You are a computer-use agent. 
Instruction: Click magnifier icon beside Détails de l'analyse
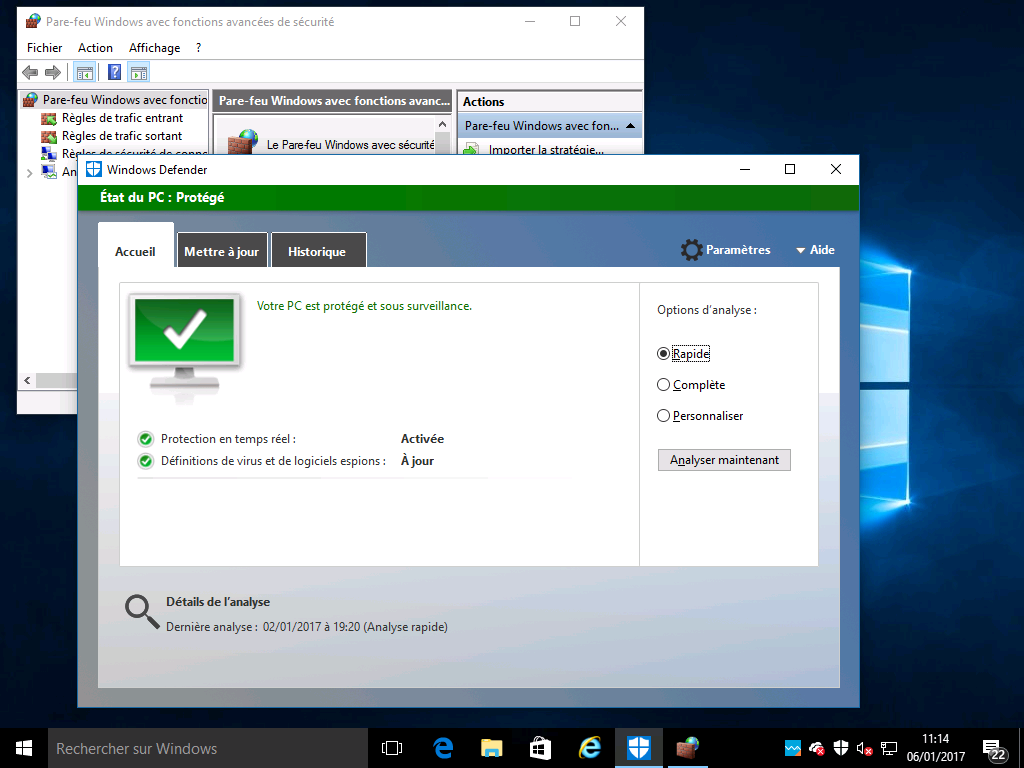(x=142, y=613)
